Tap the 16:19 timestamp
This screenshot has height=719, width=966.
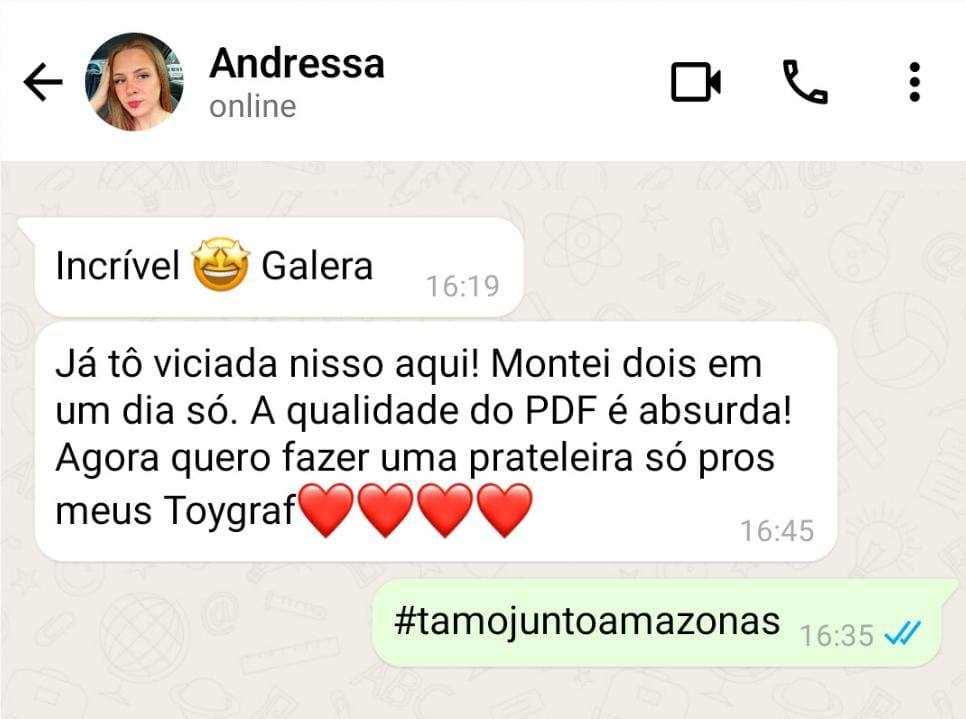[463, 286]
